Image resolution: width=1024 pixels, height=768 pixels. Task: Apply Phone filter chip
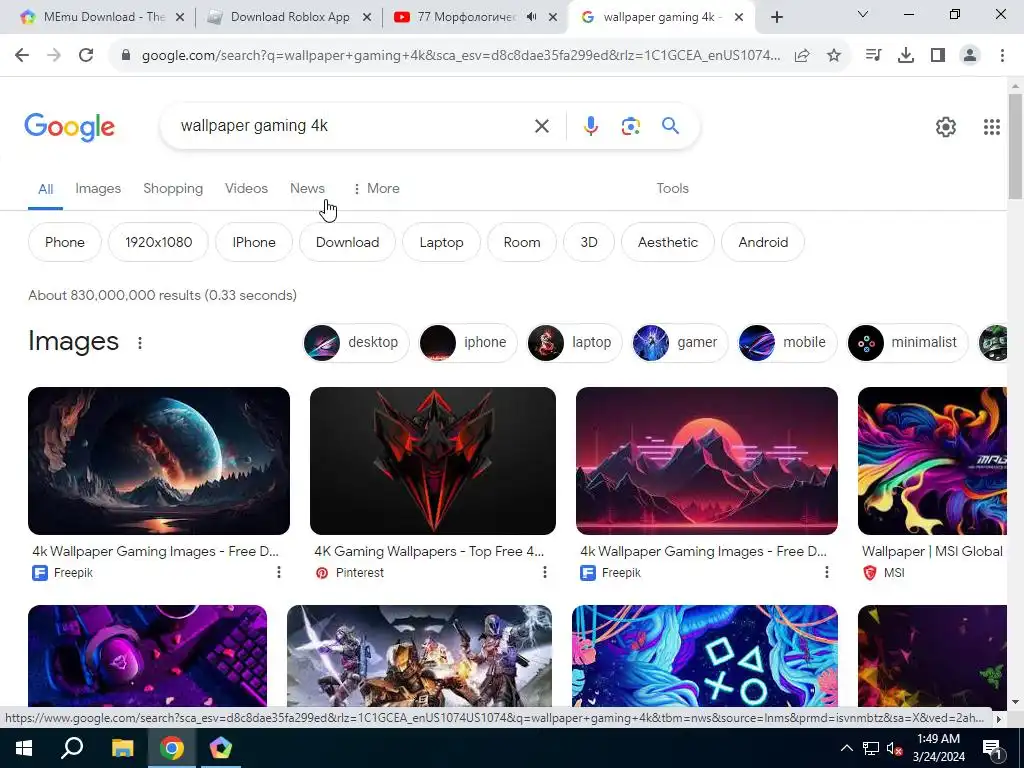[65, 242]
